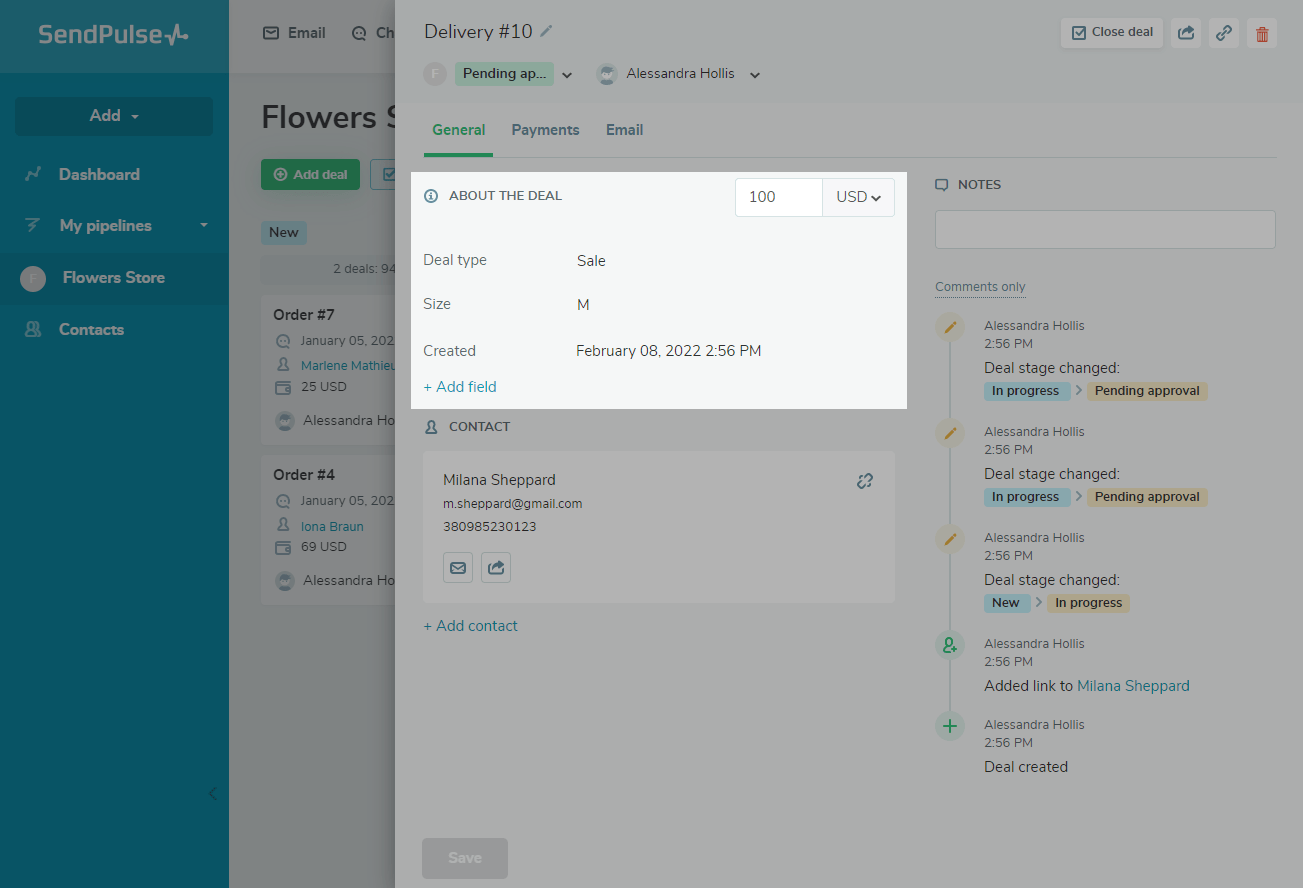The image size is (1303, 888).
Task: Delete the deal with the trash icon
Action: pos(1261,33)
